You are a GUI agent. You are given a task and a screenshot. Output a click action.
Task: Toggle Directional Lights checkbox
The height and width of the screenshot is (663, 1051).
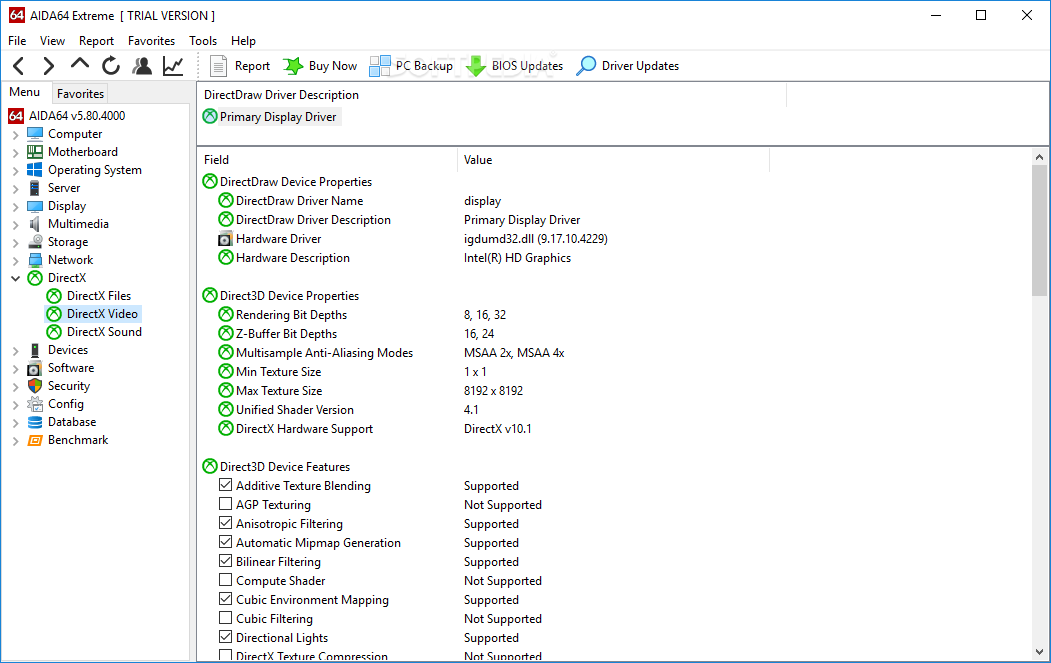[x=226, y=637]
